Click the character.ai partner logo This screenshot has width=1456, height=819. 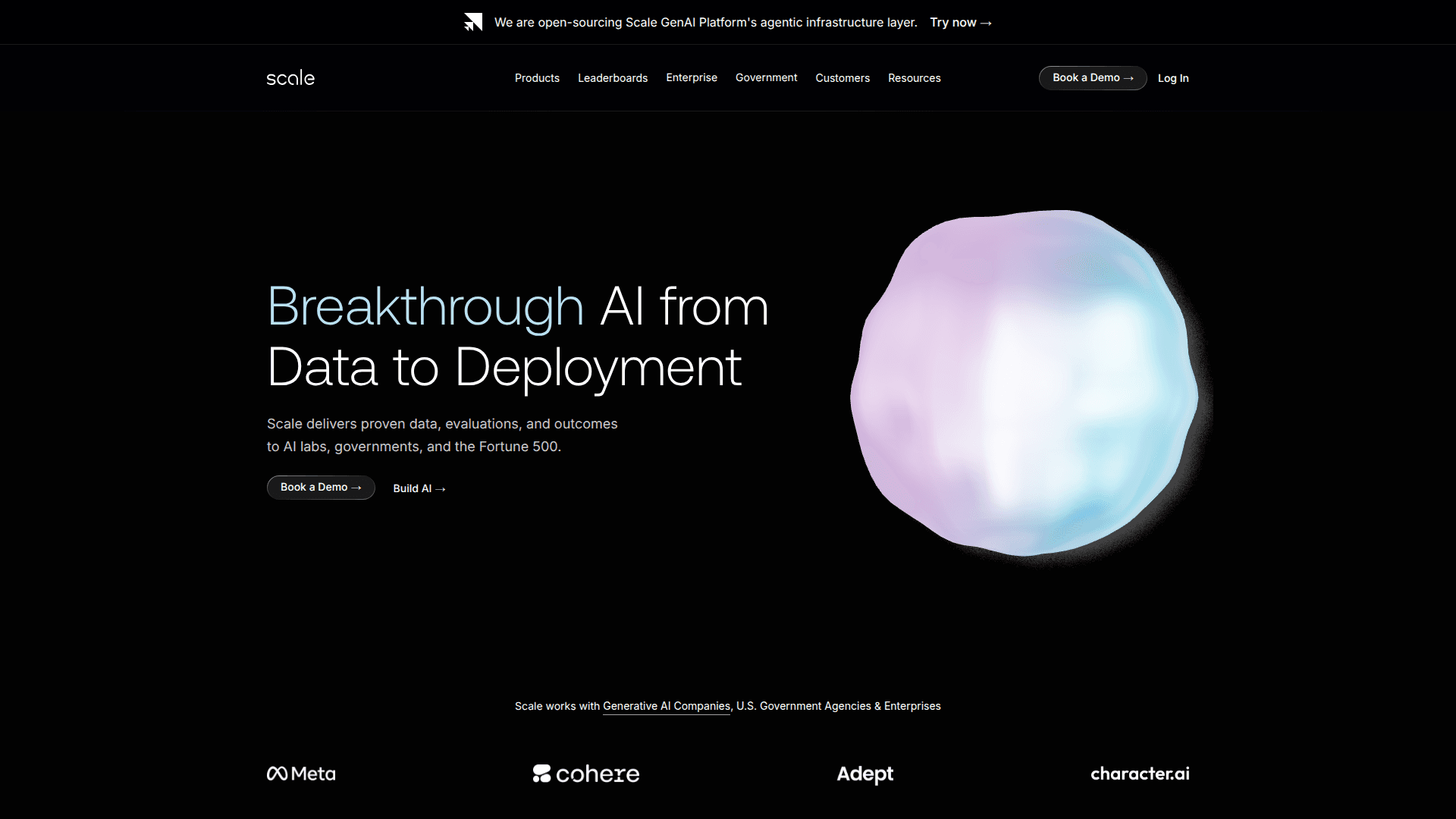(x=1139, y=773)
